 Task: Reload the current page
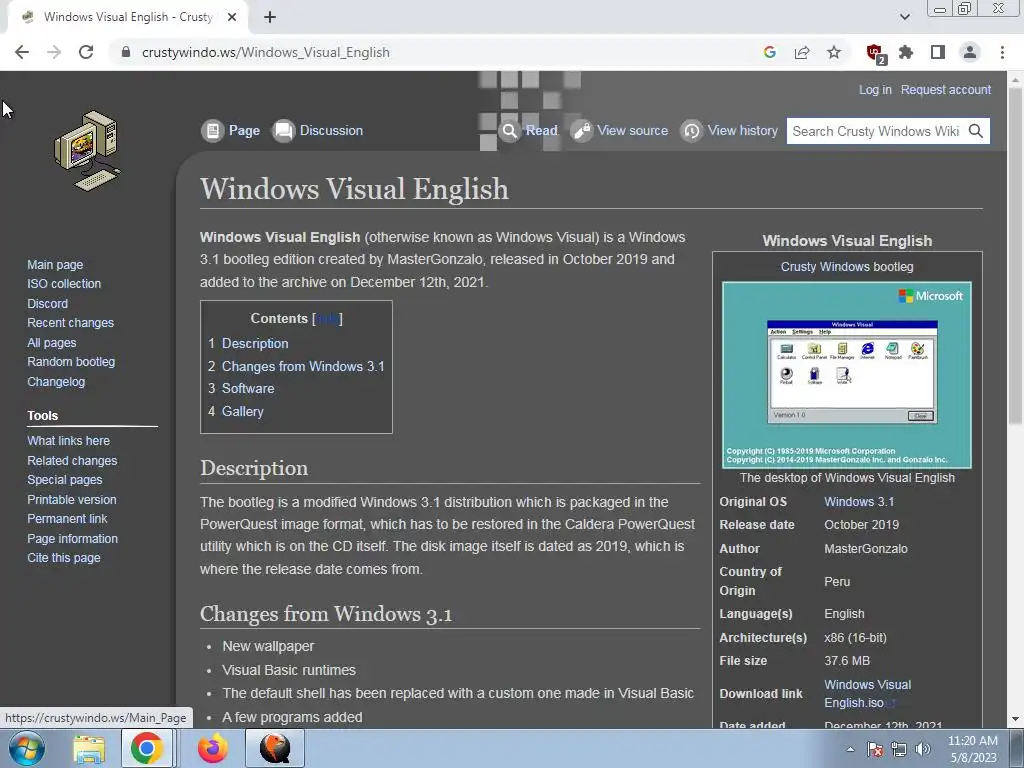pos(86,52)
